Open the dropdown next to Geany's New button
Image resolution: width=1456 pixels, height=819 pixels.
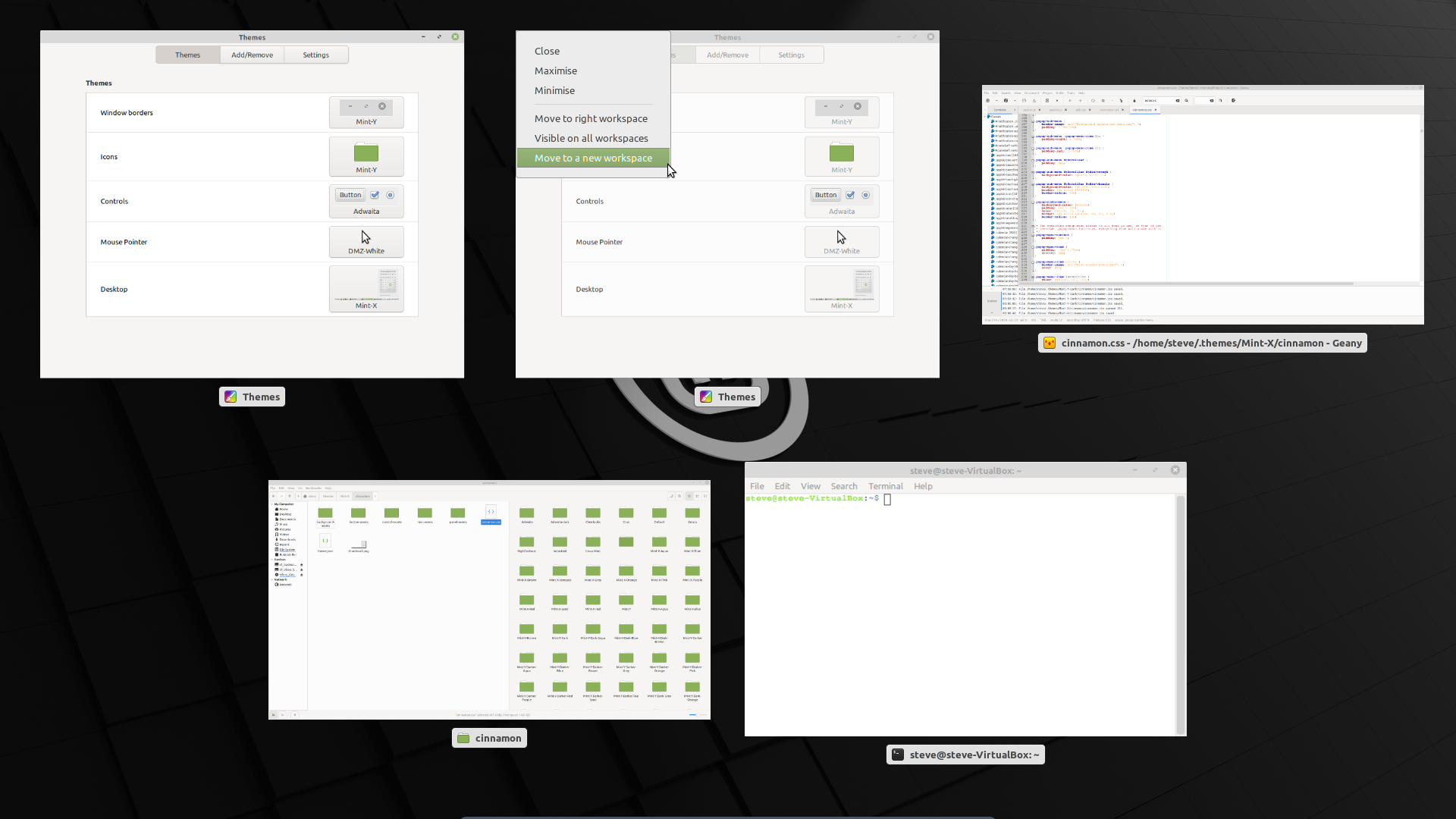(997, 101)
